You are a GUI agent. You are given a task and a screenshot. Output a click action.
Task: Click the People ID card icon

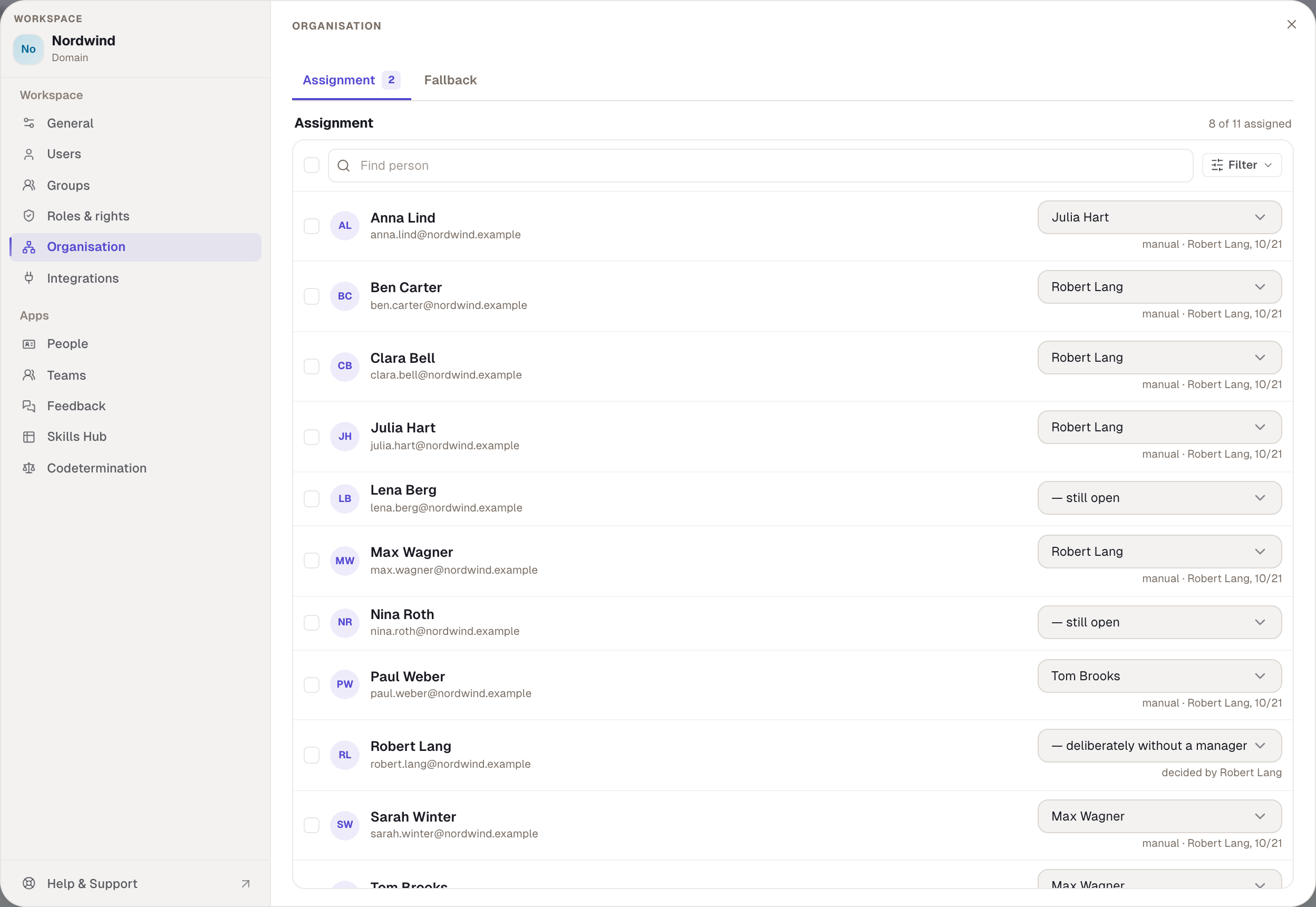click(x=29, y=344)
